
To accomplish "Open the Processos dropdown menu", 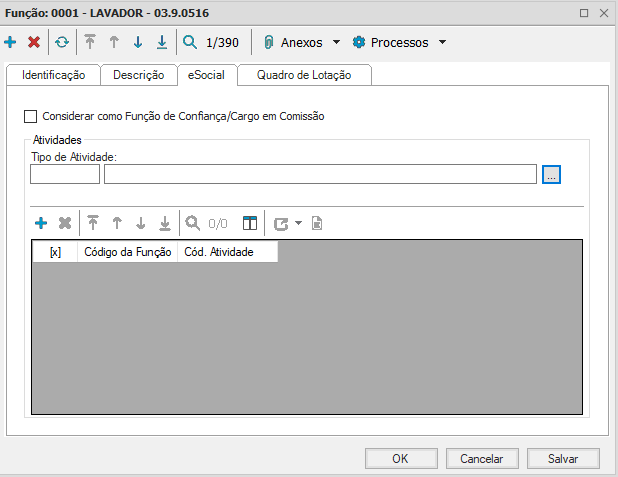I will coord(399,43).
